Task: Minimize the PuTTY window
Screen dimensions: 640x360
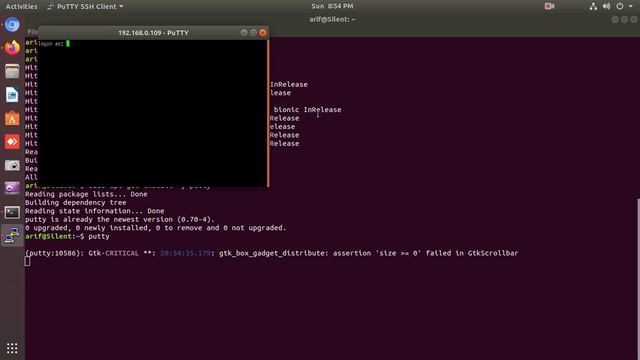Action: tap(244, 33)
